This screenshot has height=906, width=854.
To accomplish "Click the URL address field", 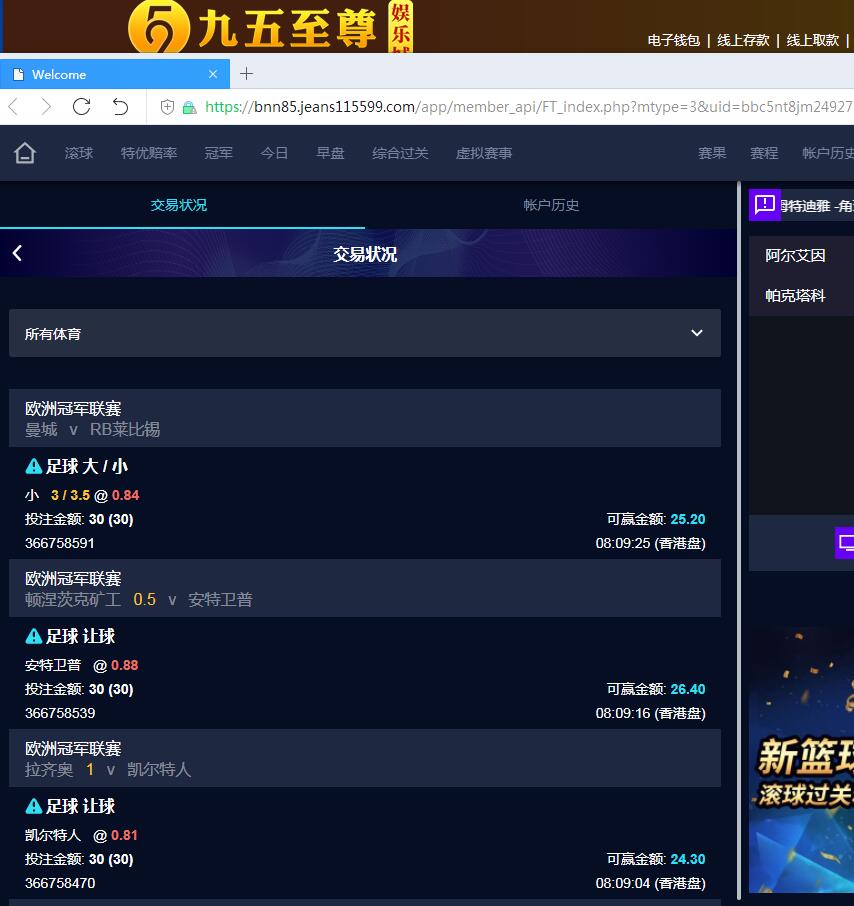I will tap(528, 107).
